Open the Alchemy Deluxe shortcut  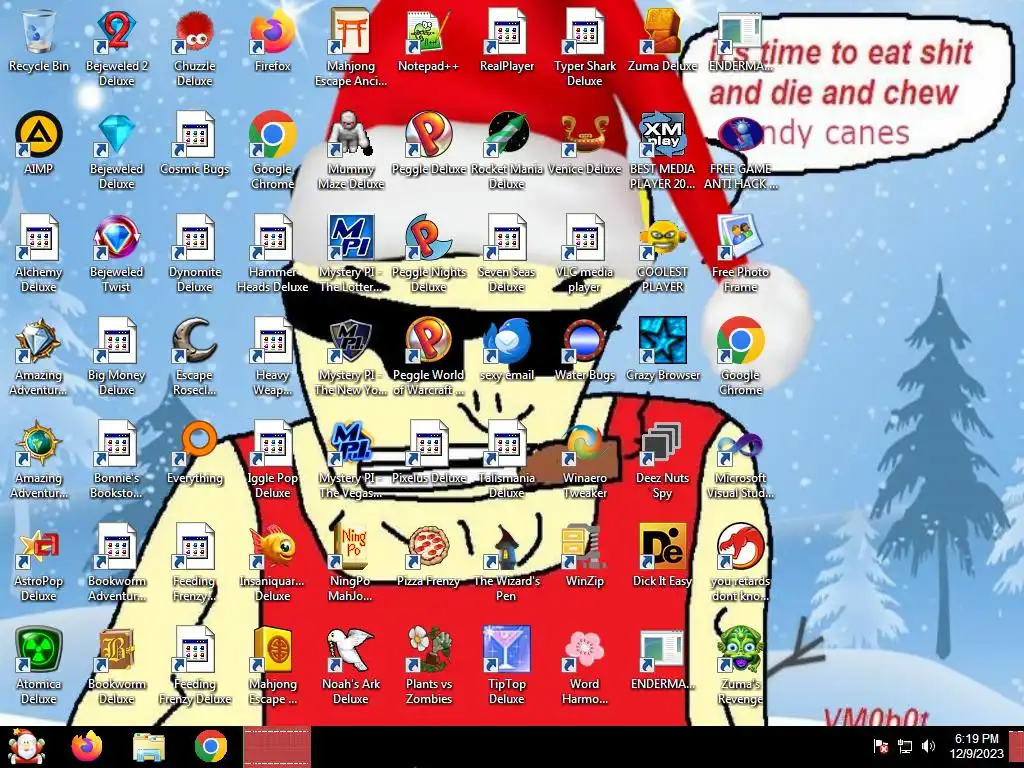point(39,252)
